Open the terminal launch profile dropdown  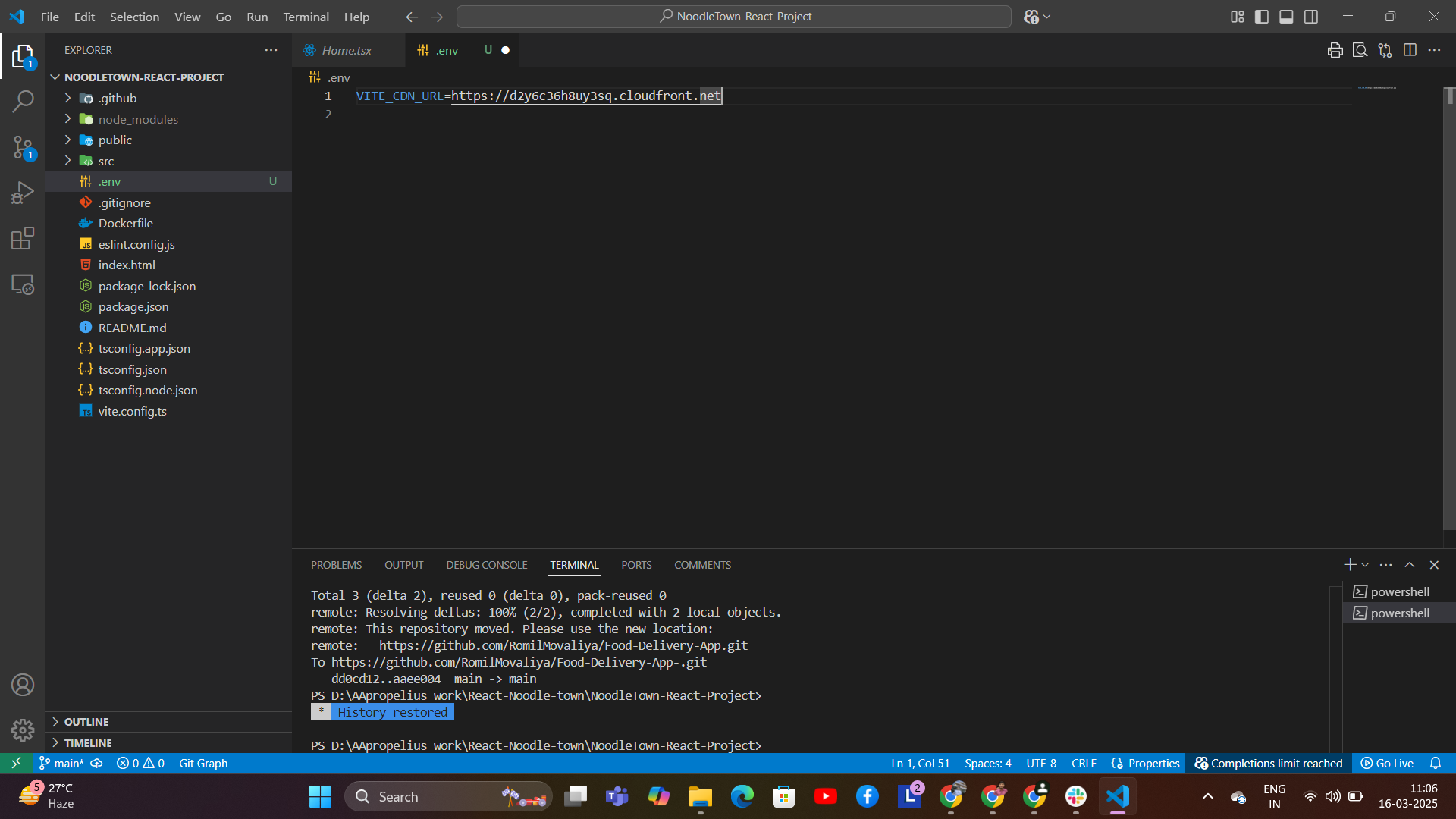1365,565
